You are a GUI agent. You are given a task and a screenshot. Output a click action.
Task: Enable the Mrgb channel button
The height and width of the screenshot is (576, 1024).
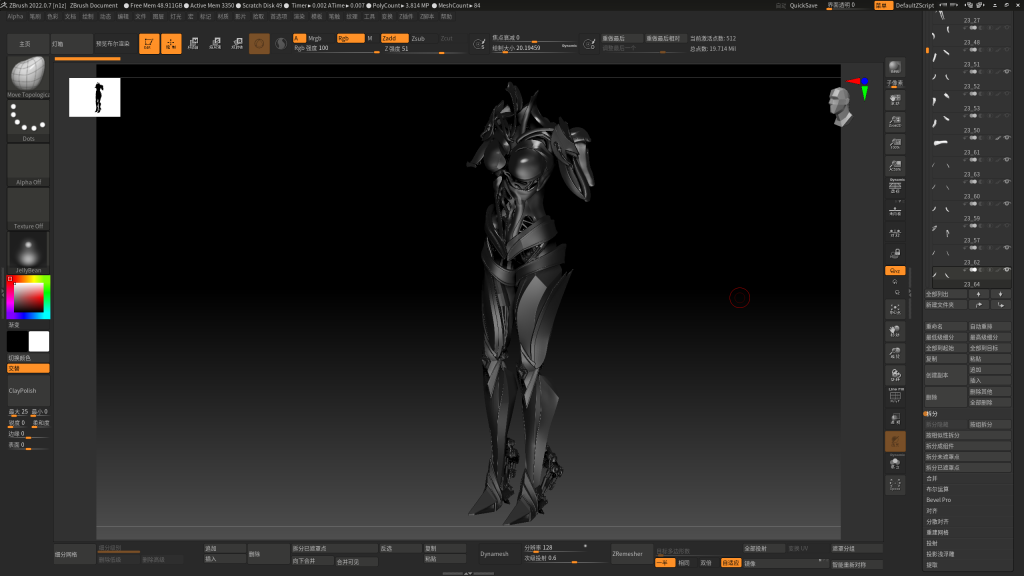click(x=314, y=38)
